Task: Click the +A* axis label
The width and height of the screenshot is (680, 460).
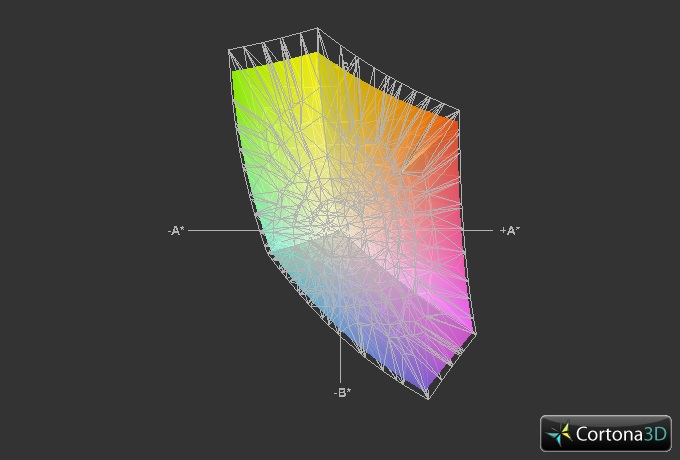Action: tap(510, 231)
